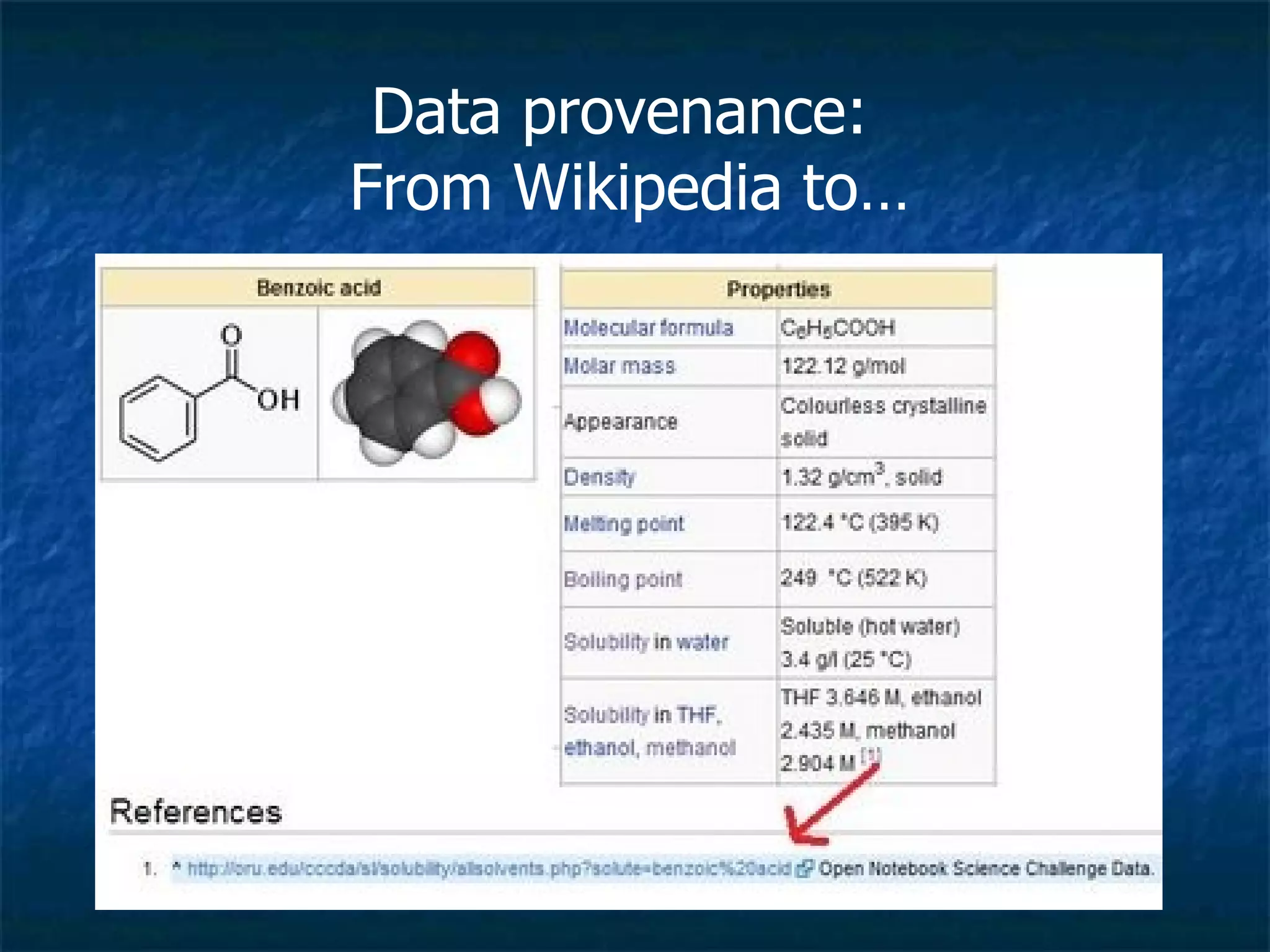This screenshot has height=952, width=1270.
Task: Select the '1.32 g/cm3, solid' value
Action: [861, 475]
